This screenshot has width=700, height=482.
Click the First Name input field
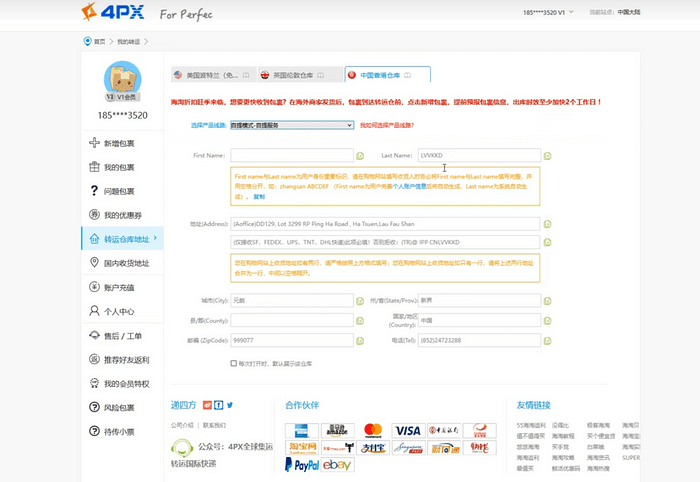coord(292,156)
